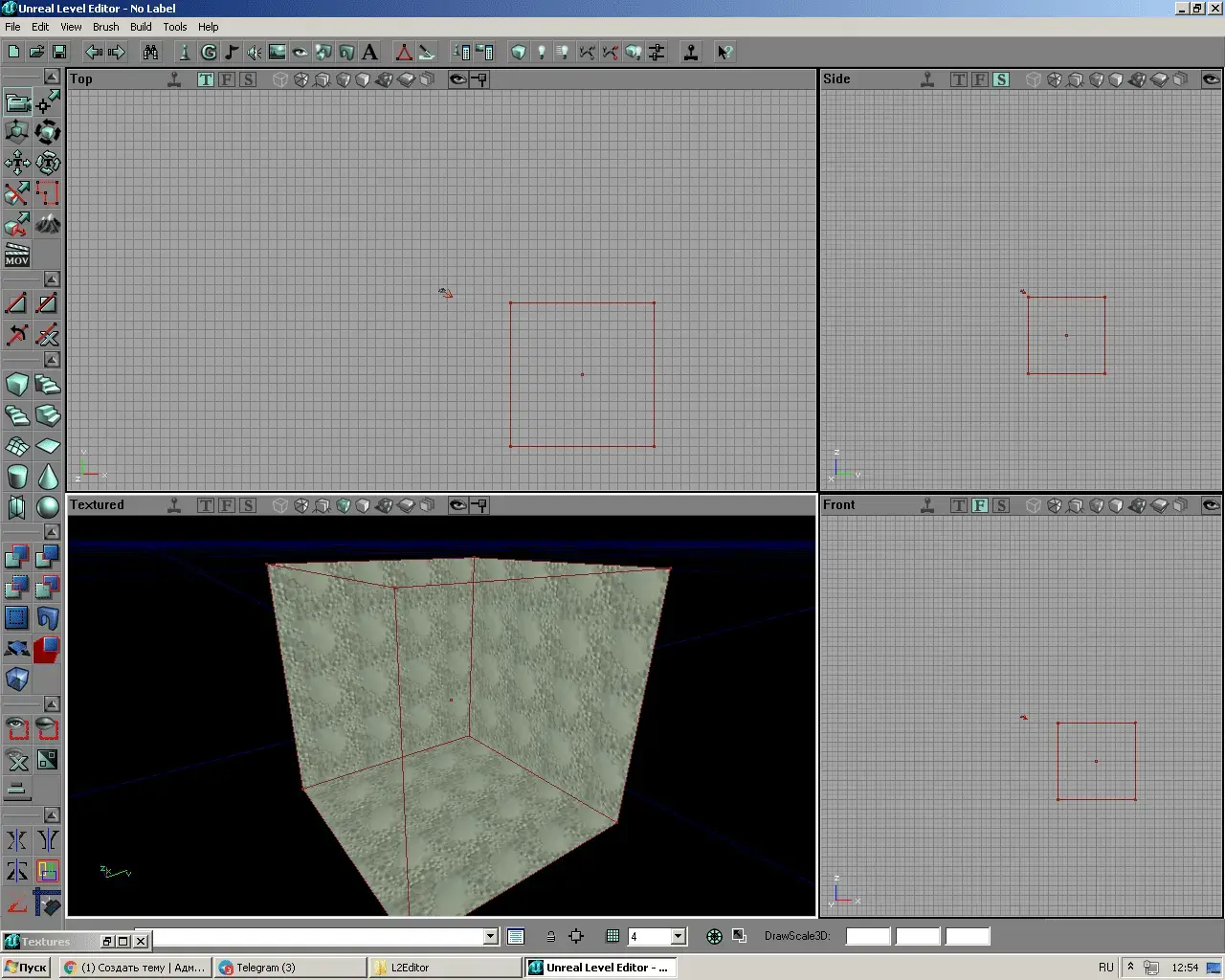Image resolution: width=1225 pixels, height=980 pixels.
Task: Open the command line dropdown arrow
Action: (x=491, y=937)
